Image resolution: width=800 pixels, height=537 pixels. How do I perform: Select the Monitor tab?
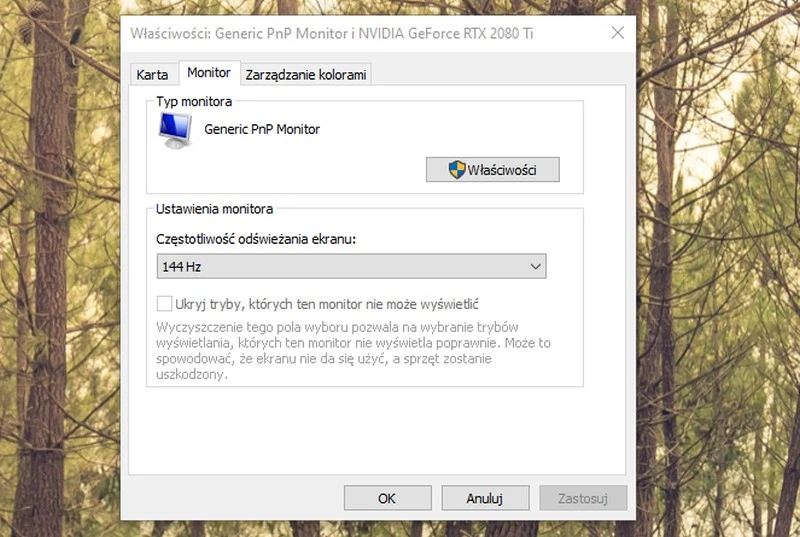[x=208, y=74]
